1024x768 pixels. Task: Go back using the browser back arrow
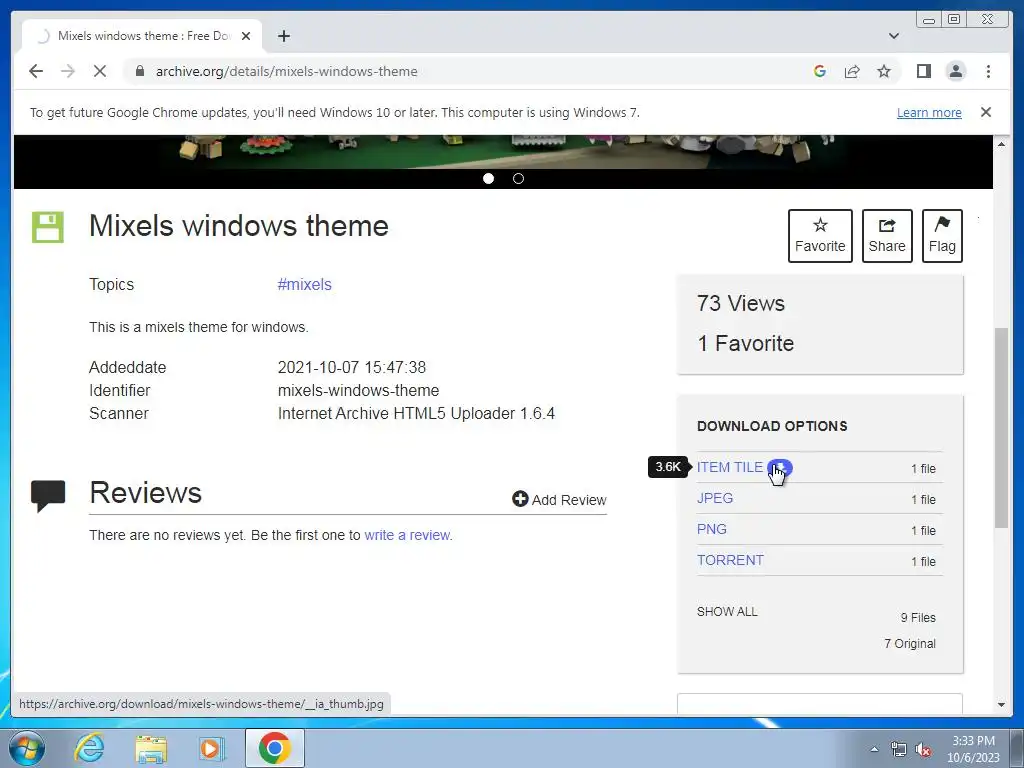point(36,71)
